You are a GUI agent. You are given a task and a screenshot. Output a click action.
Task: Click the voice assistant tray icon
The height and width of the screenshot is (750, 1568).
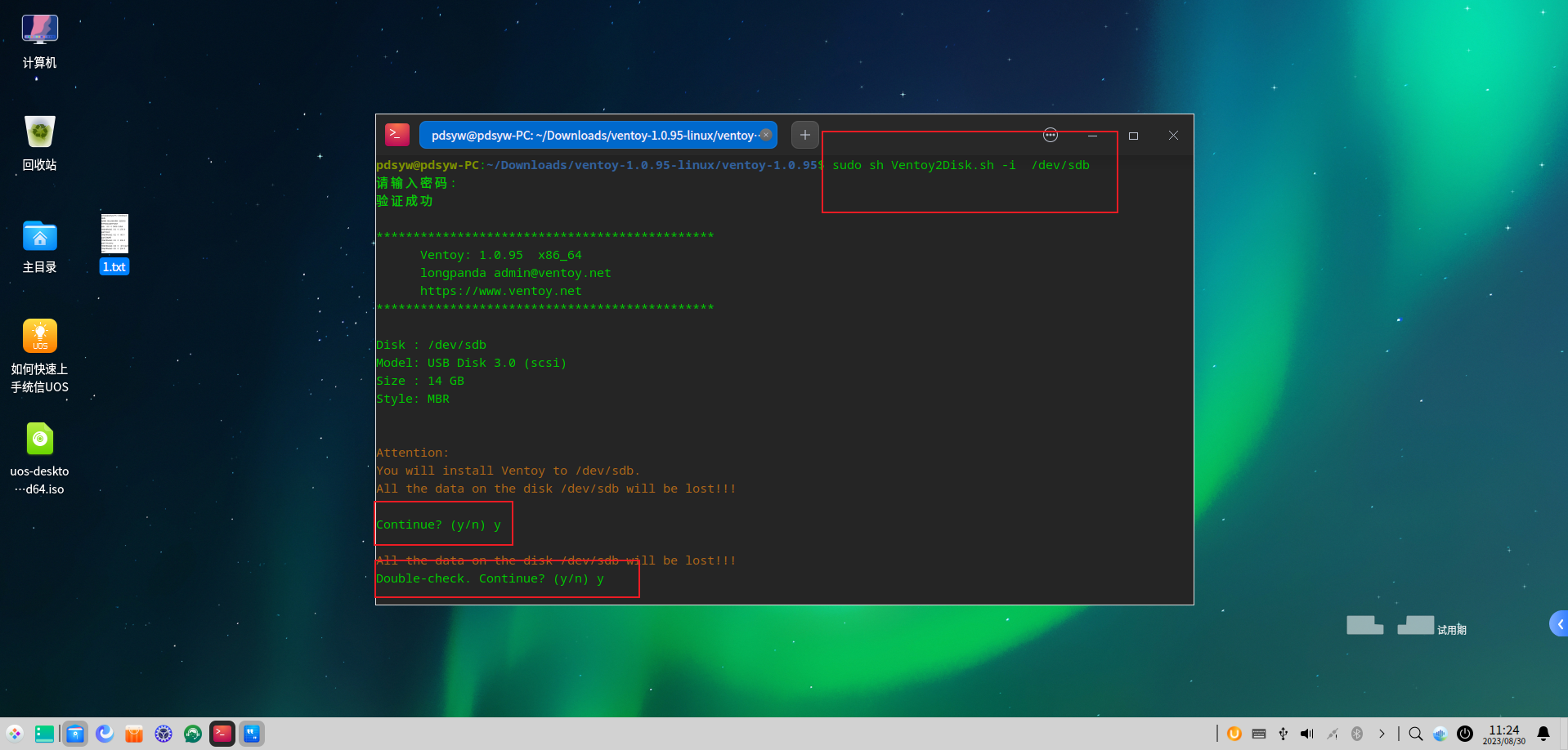pos(1440,734)
